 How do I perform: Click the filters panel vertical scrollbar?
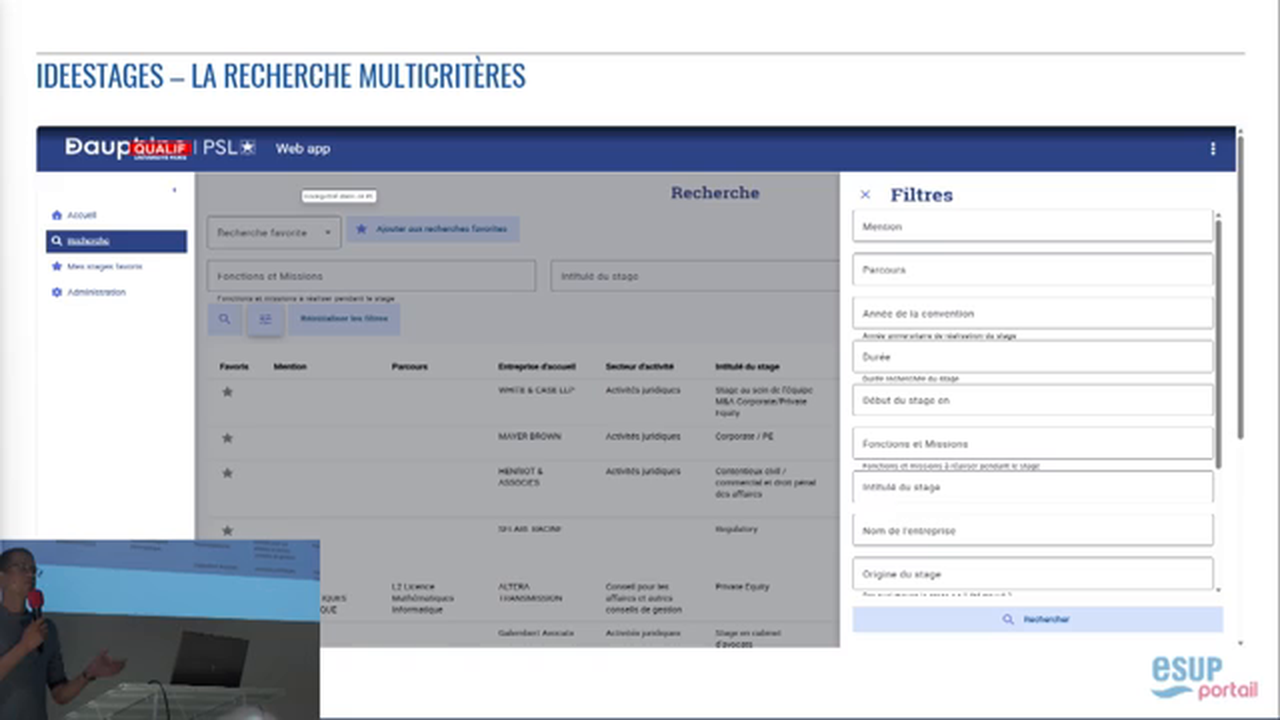tap(1217, 340)
